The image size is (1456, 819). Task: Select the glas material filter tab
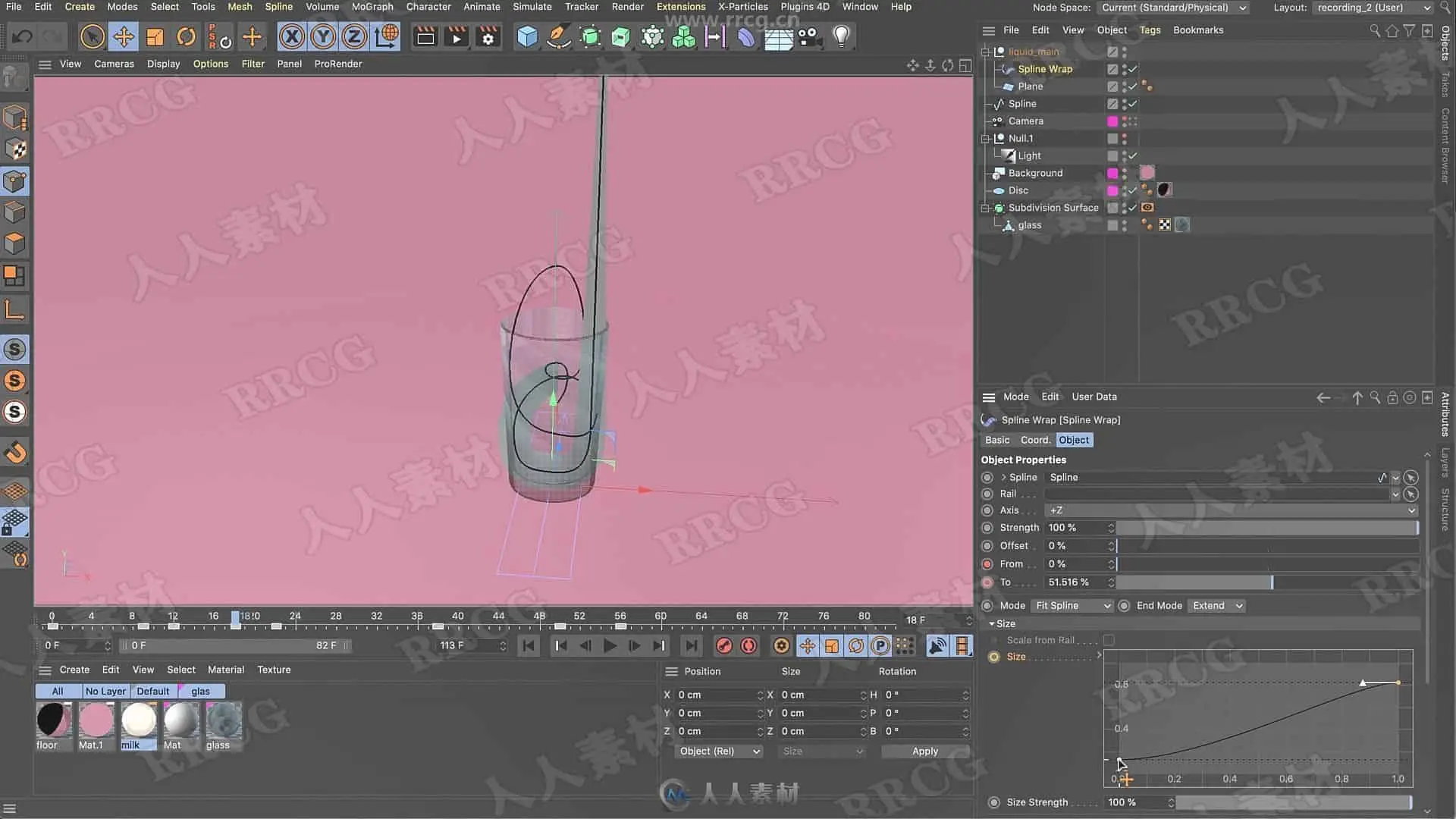point(201,691)
